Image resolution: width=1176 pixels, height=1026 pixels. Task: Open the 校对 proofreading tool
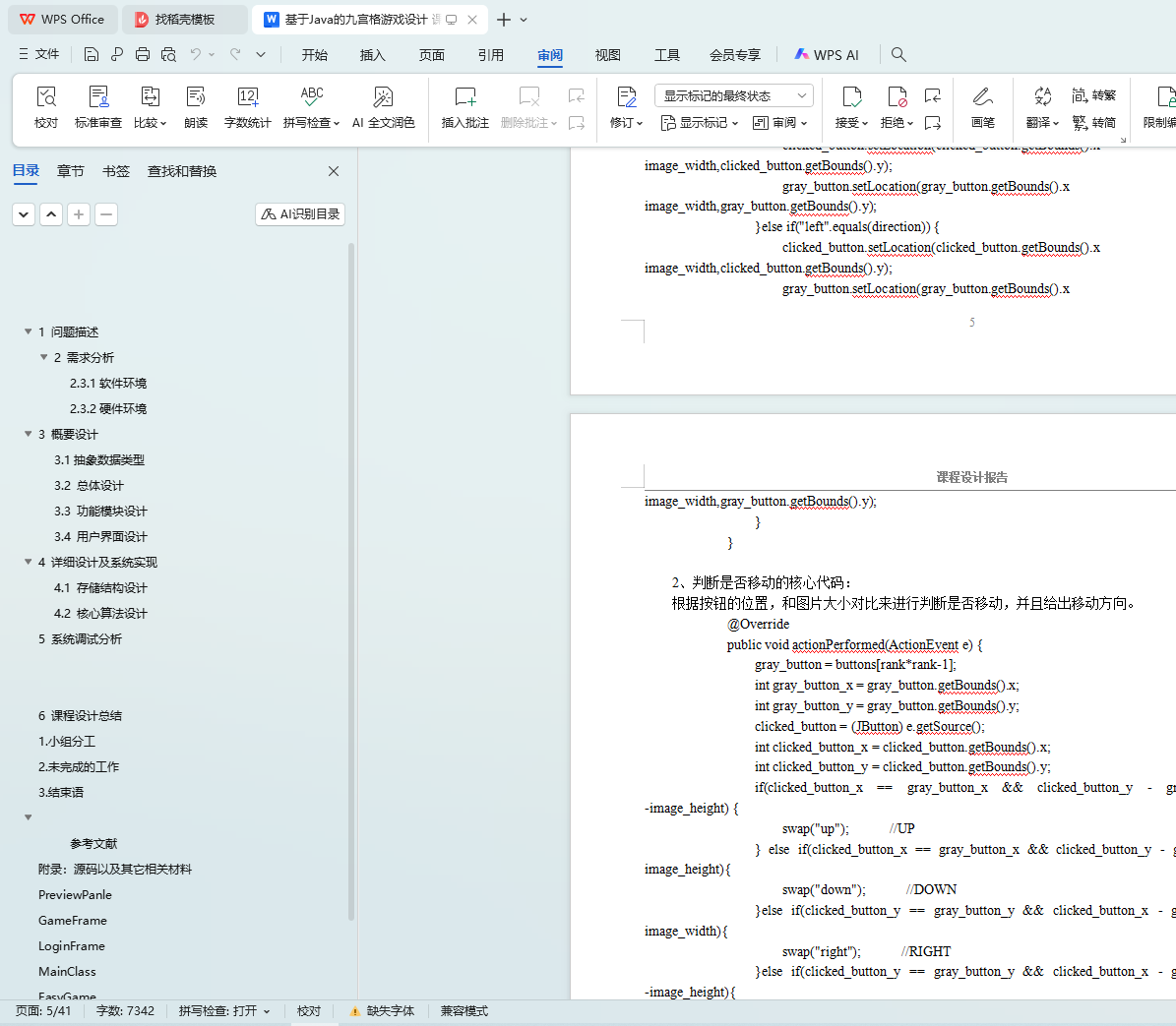click(x=45, y=107)
